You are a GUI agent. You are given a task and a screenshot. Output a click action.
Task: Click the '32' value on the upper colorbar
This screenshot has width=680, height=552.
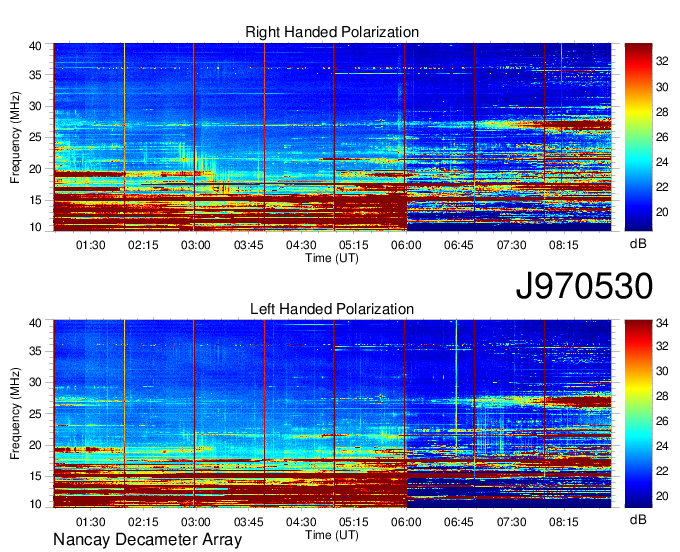coord(662,62)
